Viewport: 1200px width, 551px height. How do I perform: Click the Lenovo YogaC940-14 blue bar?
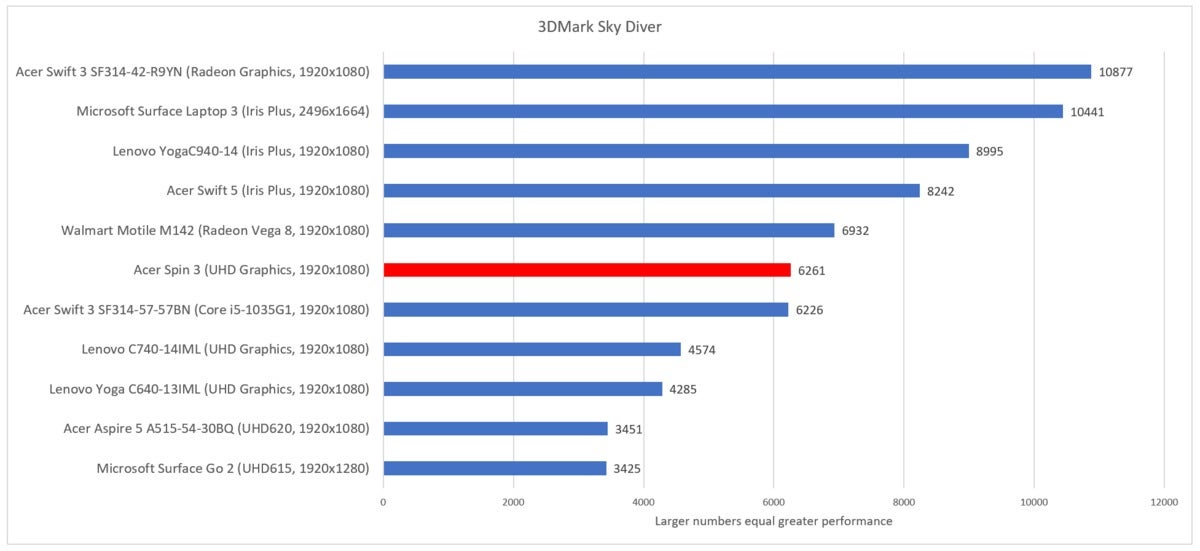pyautogui.click(x=676, y=151)
